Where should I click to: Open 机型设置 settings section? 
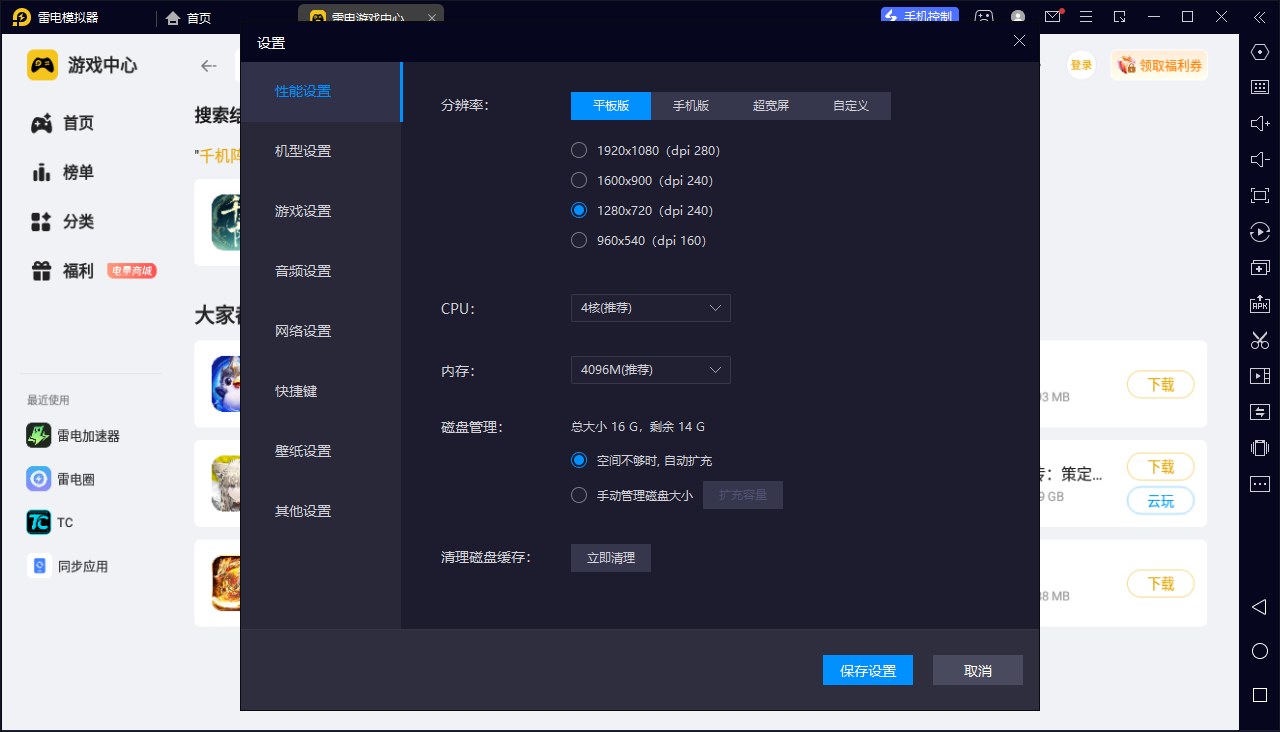[x=321, y=152]
